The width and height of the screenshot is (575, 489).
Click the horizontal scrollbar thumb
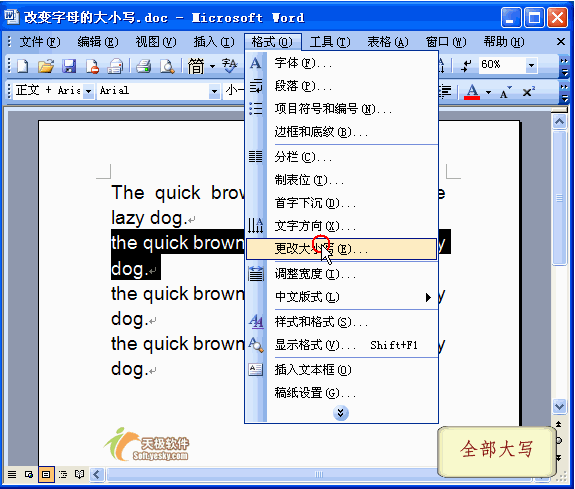[x=319, y=474]
